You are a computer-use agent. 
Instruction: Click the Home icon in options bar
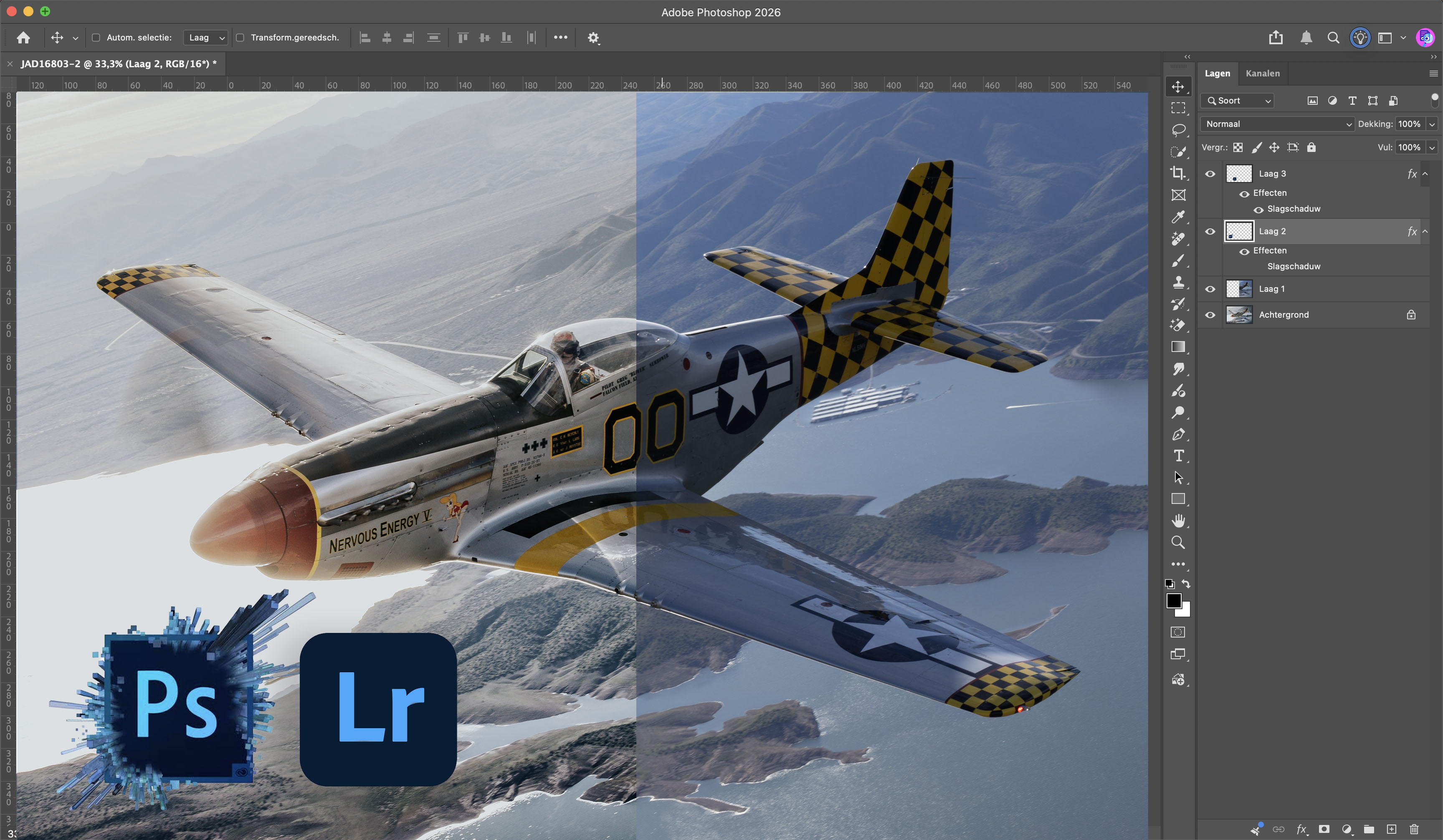[x=23, y=38]
